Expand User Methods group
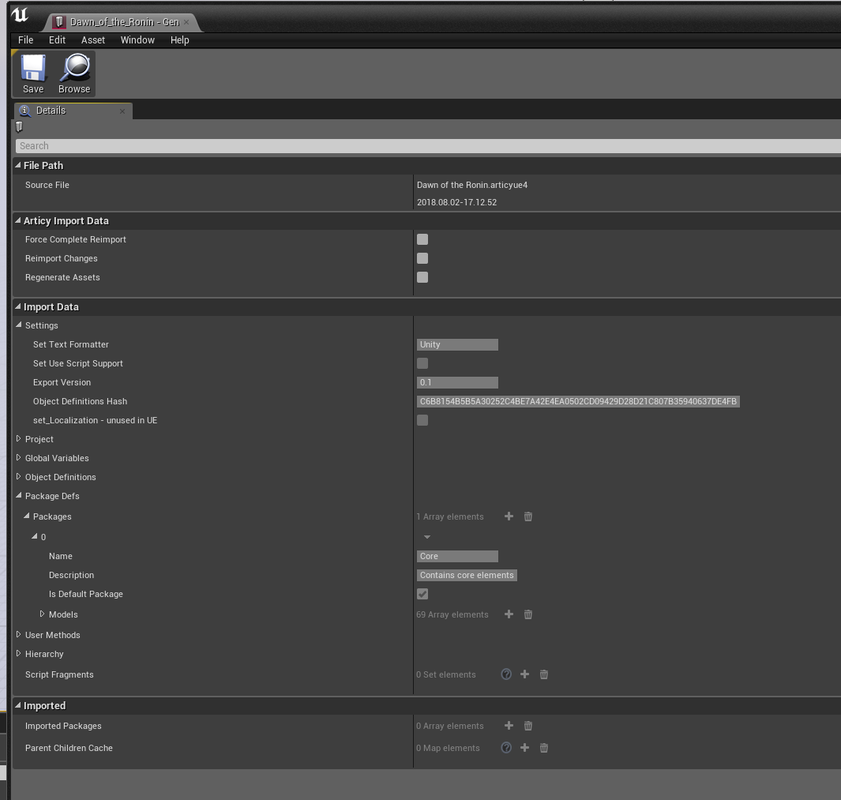 click(19, 634)
